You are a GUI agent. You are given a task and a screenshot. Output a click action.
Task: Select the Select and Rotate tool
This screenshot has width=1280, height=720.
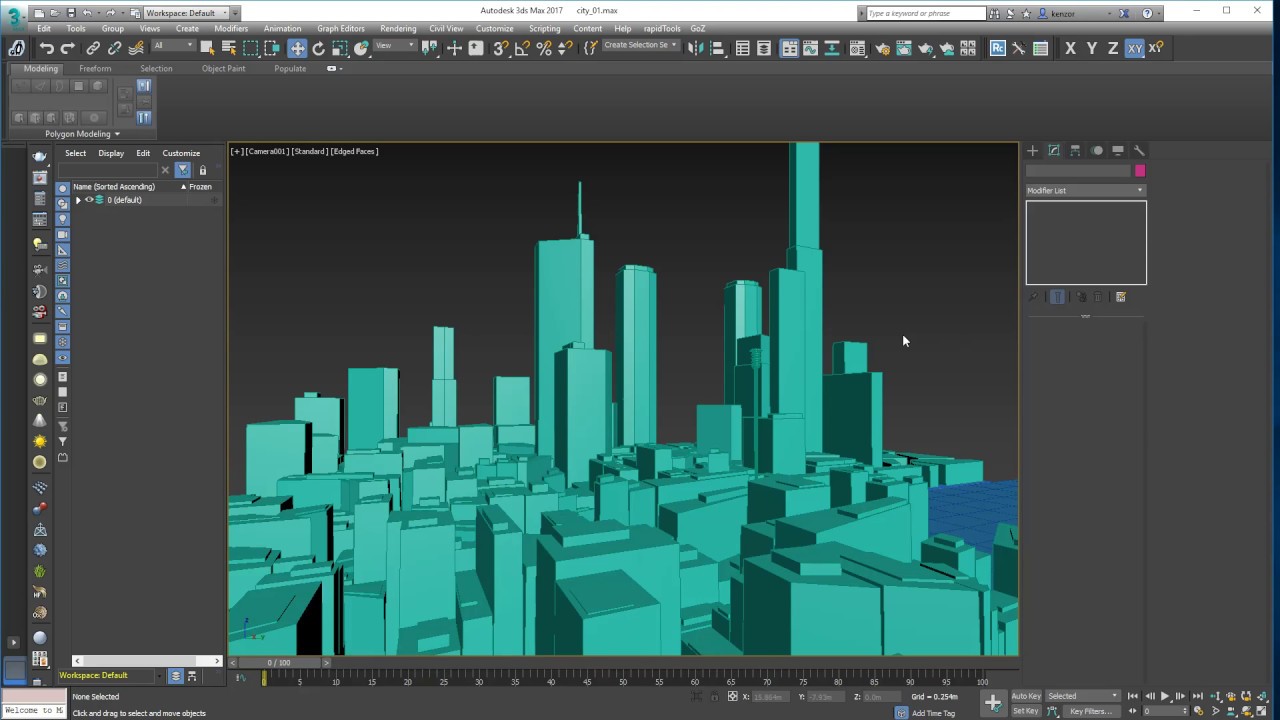click(x=318, y=48)
